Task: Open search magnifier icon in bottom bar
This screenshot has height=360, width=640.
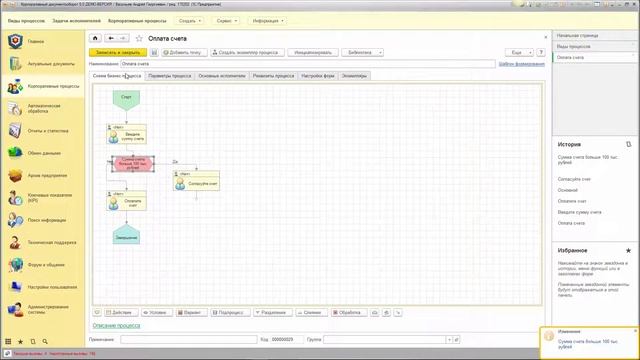Action: [x=45, y=342]
